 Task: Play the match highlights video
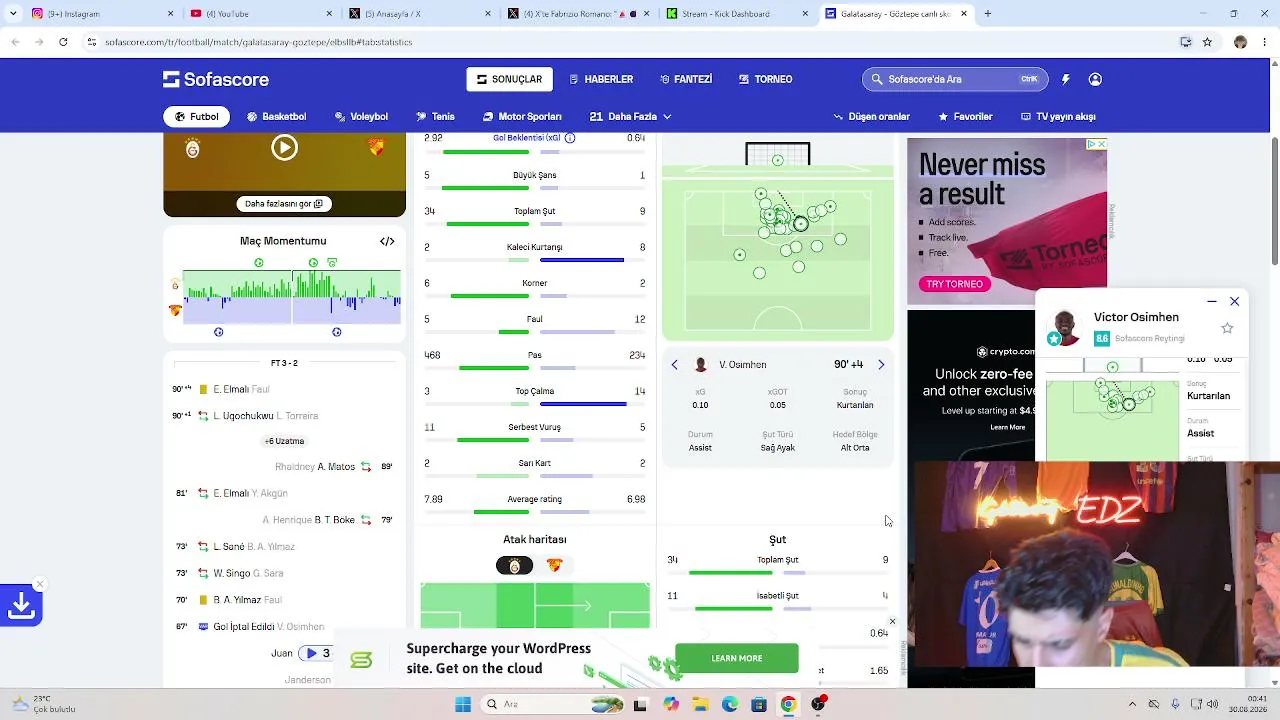click(x=284, y=148)
